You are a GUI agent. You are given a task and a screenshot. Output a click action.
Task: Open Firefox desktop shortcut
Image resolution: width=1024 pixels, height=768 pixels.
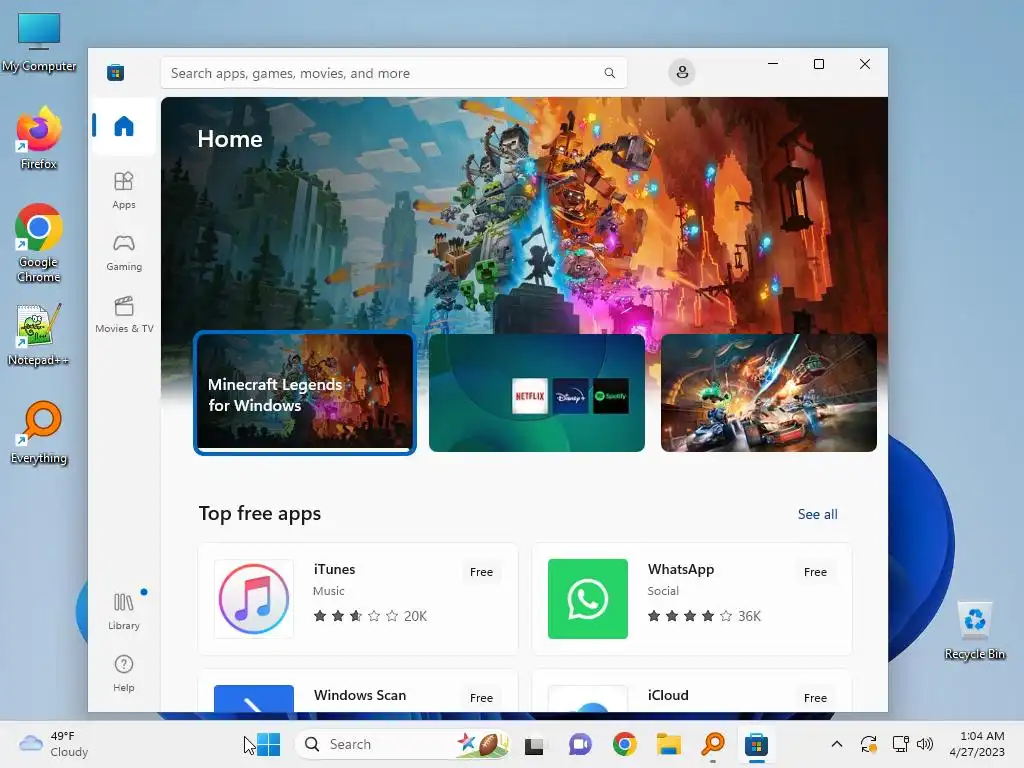click(x=39, y=139)
